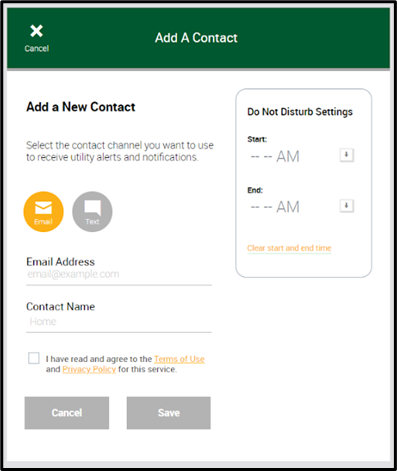The width and height of the screenshot is (397, 471).
Task: Check the agree to terms checkbox
Action: (x=34, y=358)
